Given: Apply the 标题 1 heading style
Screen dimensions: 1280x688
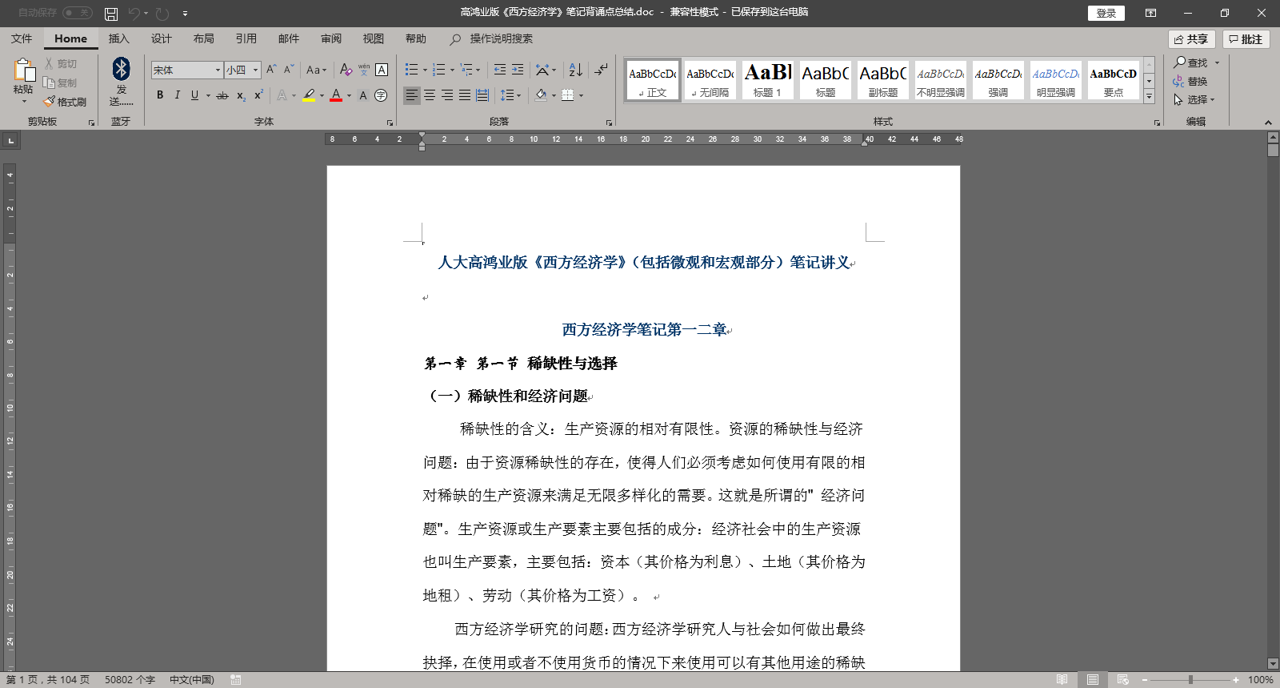Looking at the screenshot, I should [x=768, y=79].
